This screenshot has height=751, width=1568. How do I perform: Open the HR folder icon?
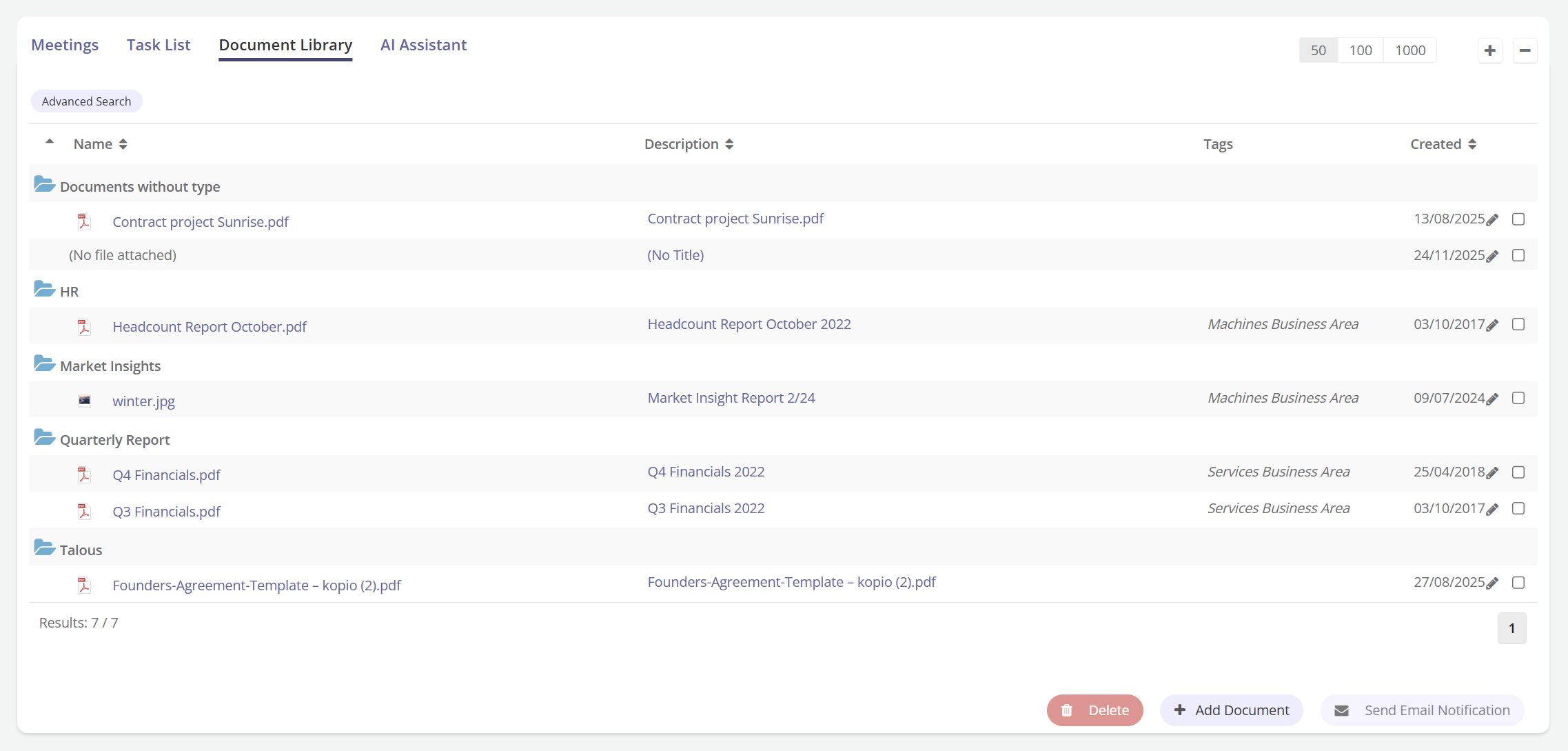(44, 288)
